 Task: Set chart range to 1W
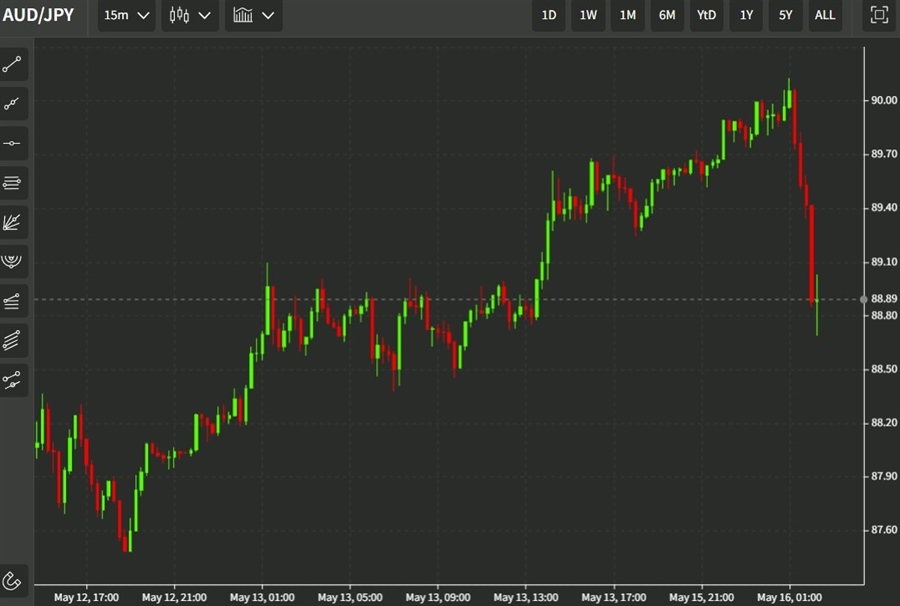588,15
